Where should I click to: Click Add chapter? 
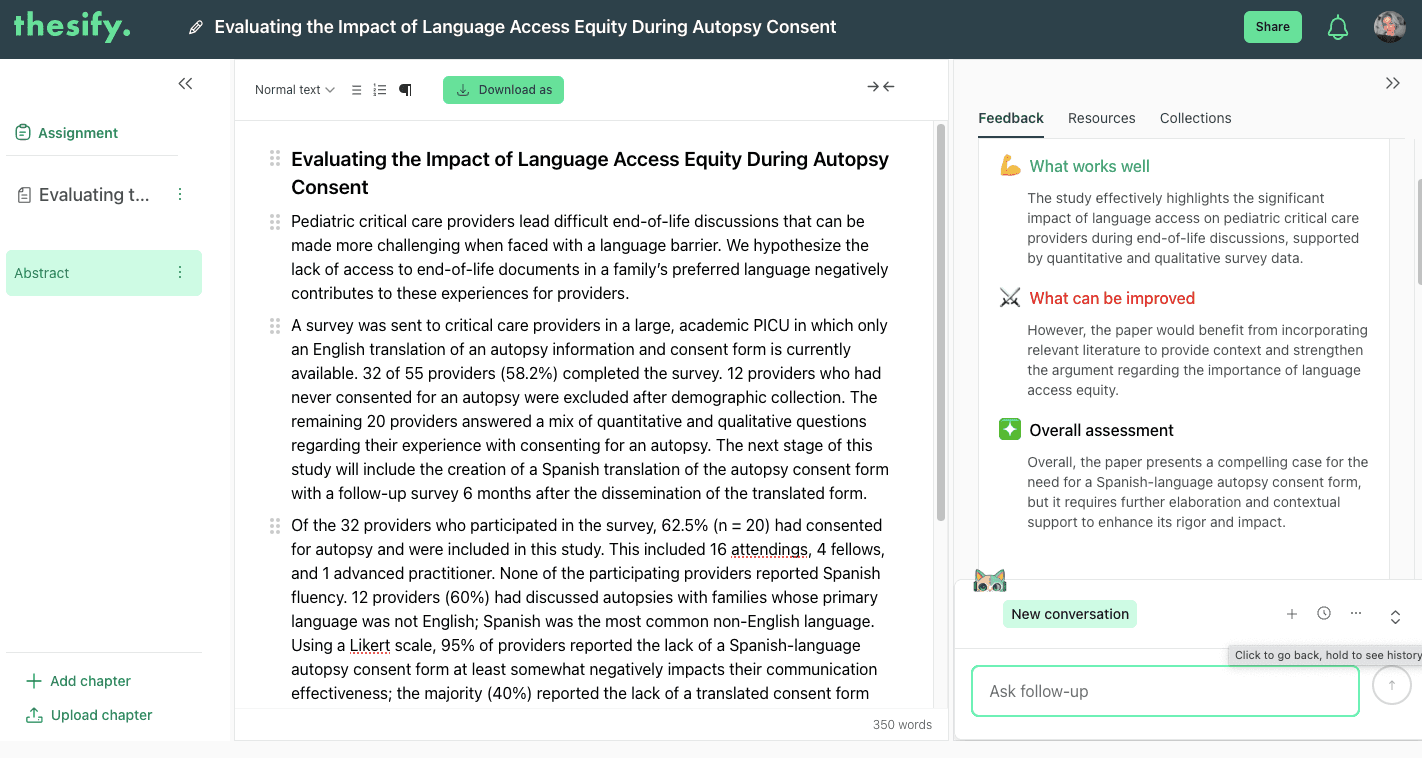tap(78, 681)
